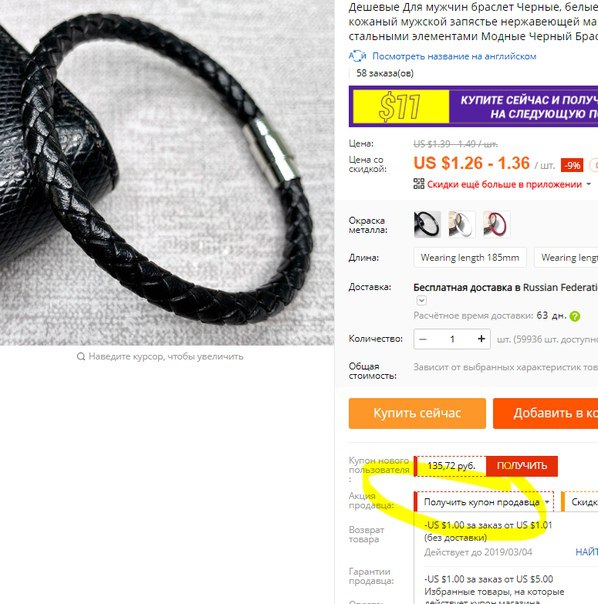Click the $11 promotional banner
Viewport: 598px width, 604px height.
474,106
